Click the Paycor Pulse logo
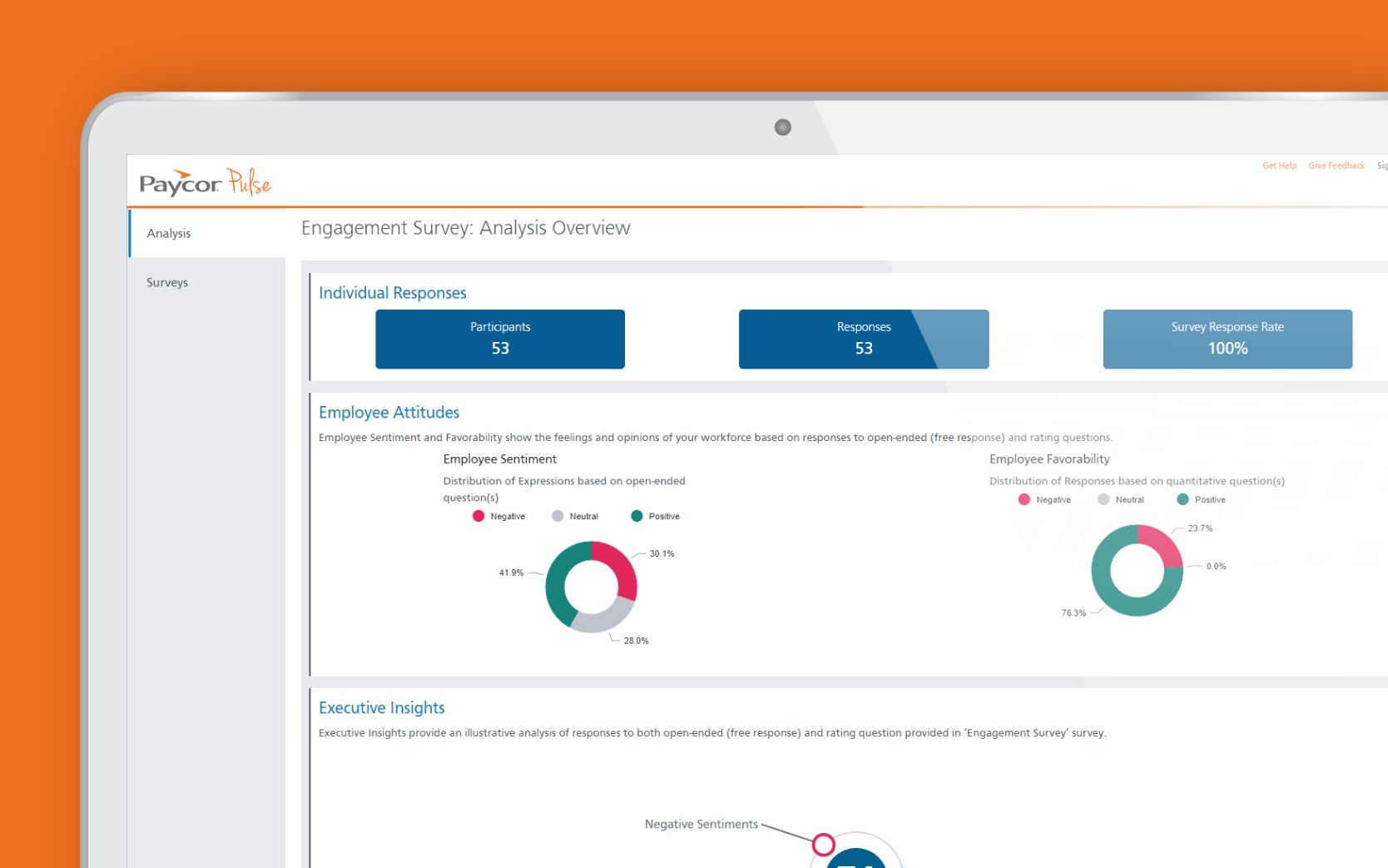Screen dimensions: 1388x868 coord(206,182)
